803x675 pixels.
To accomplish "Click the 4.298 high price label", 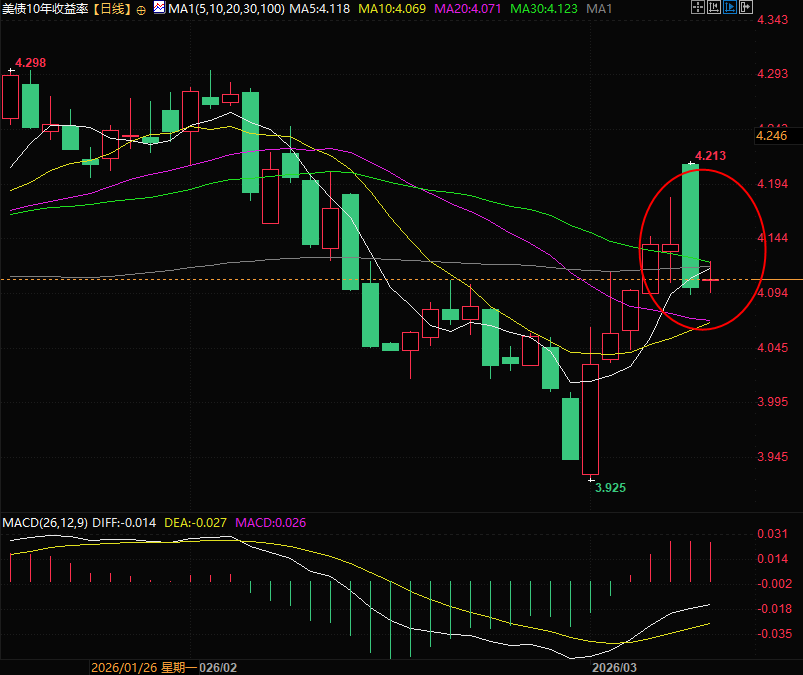I will coord(30,63).
